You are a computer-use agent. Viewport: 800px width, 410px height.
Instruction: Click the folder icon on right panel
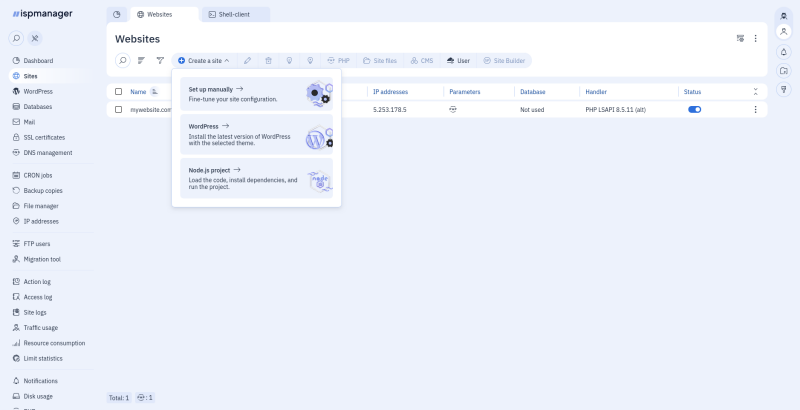[x=784, y=70]
